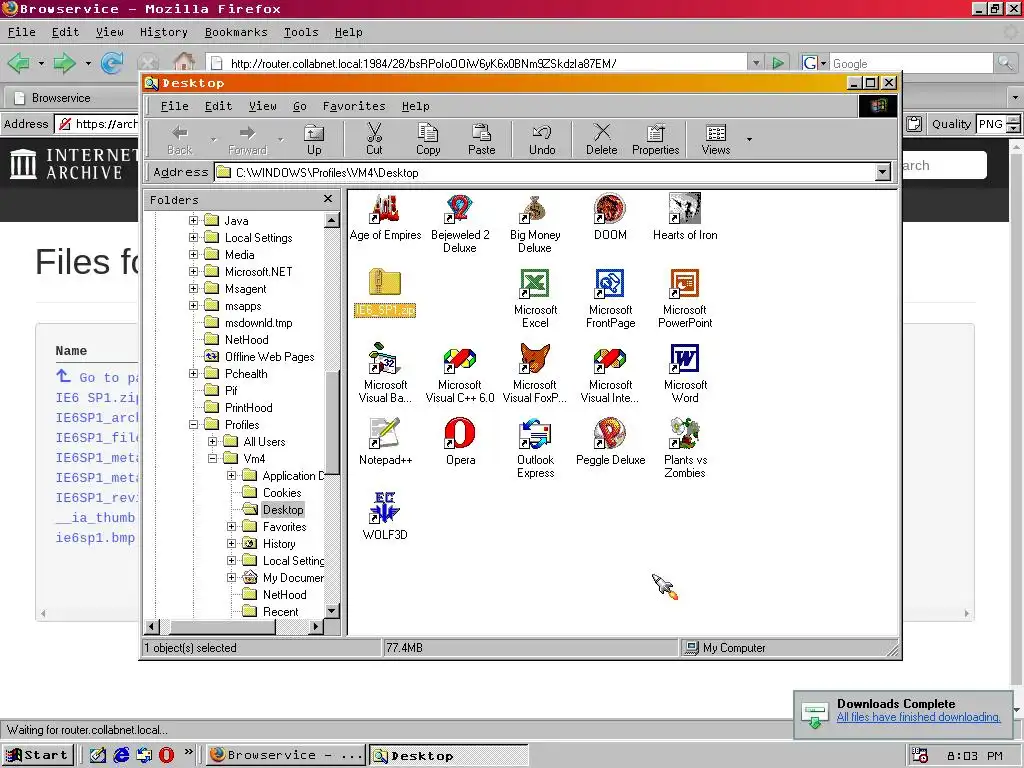Launch Internet Explorer from Quick Launch
1024x768 pixels.
coord(121,755)
